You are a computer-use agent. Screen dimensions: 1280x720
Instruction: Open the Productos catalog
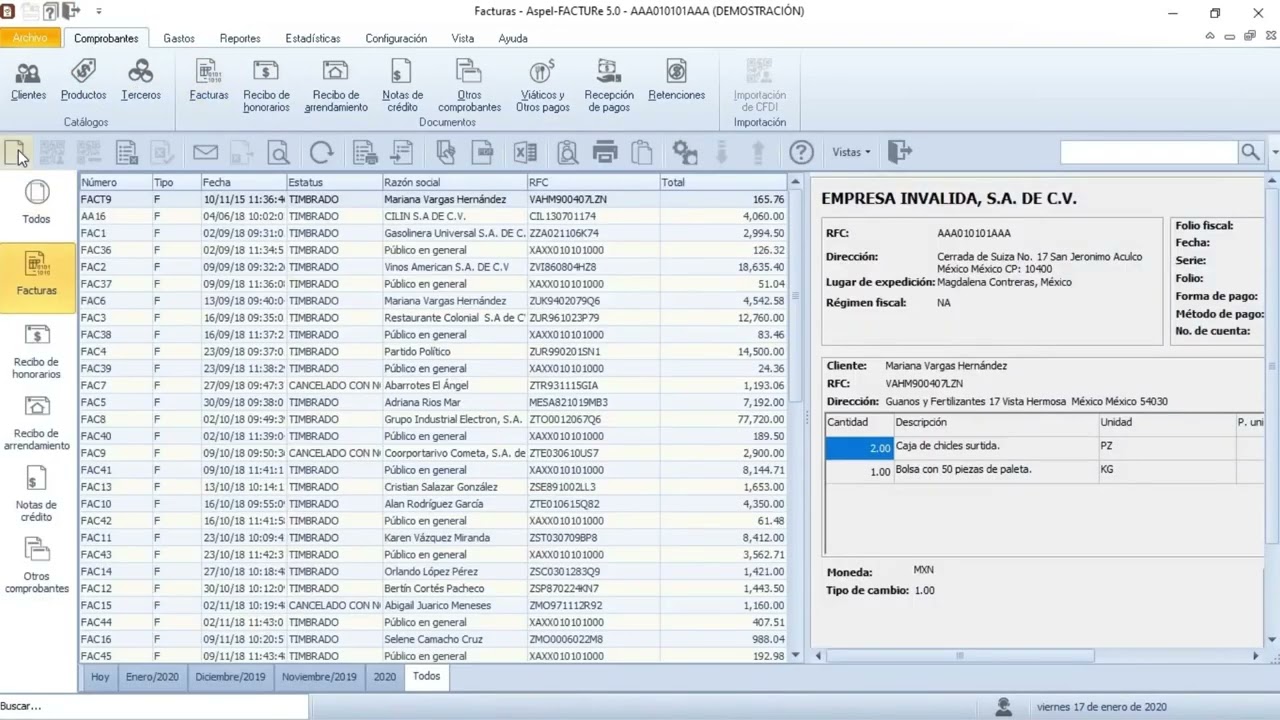[x=83, y=80]
